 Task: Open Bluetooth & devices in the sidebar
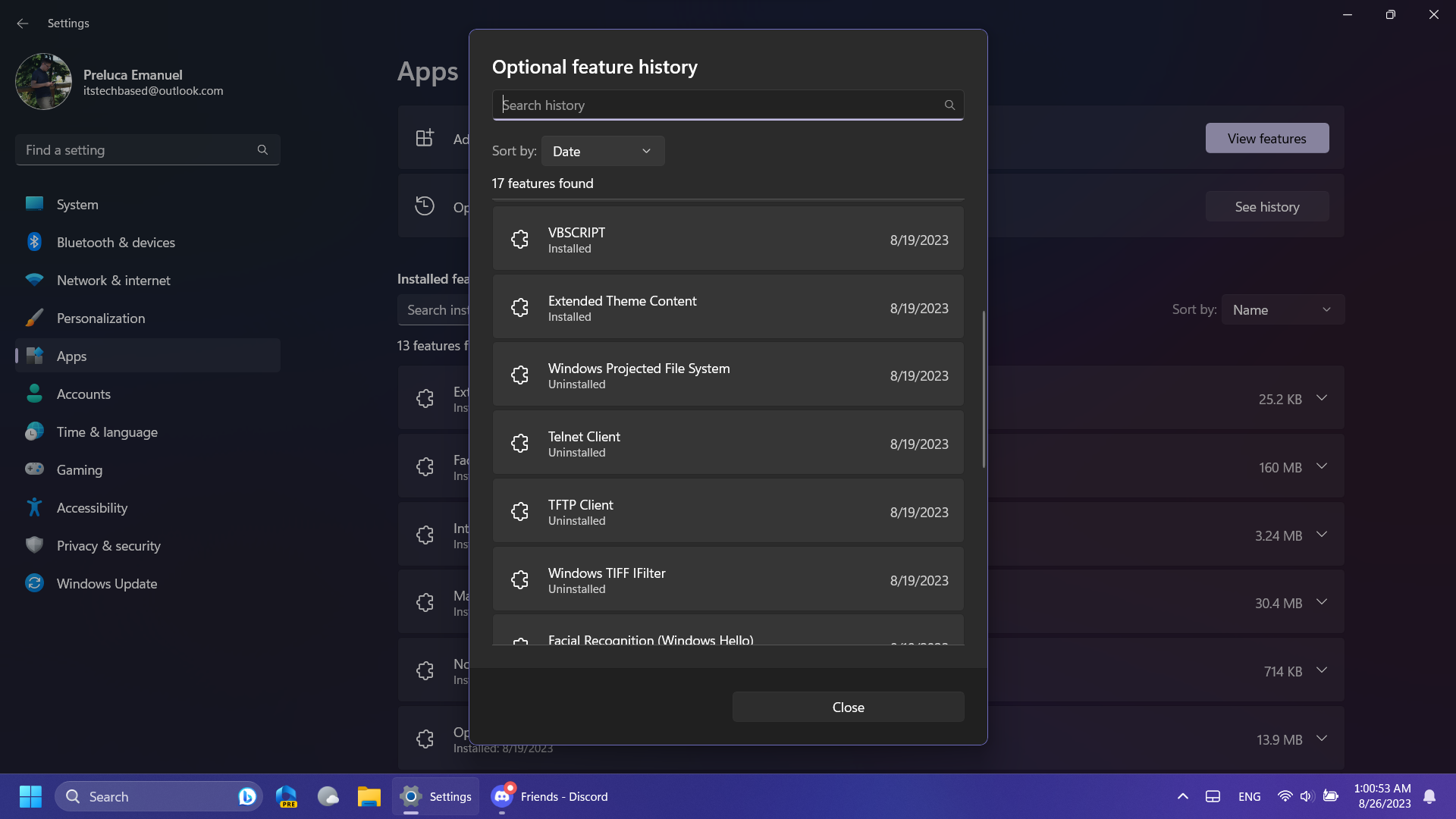coord(148,242)
